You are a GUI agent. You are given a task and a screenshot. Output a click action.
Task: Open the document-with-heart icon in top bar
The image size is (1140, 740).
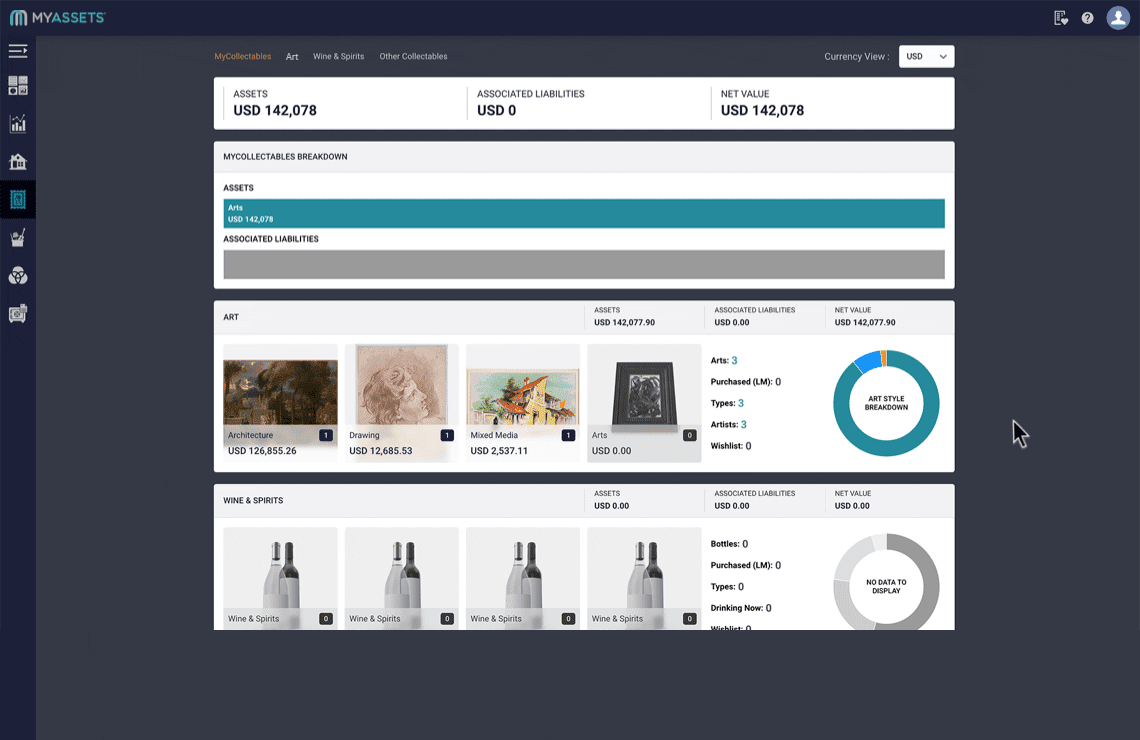coord(1061,18)
